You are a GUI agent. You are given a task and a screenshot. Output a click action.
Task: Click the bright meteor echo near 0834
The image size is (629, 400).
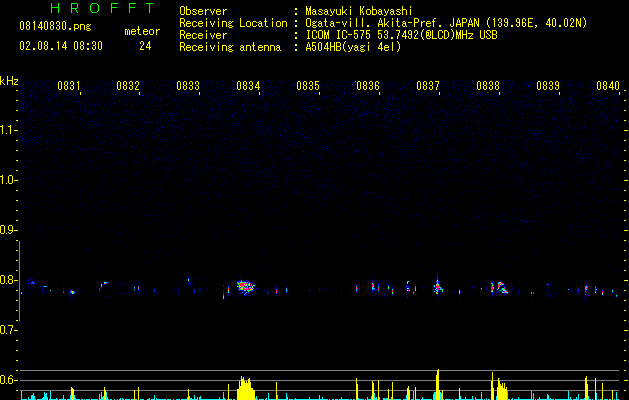click(x=246, y=286)
